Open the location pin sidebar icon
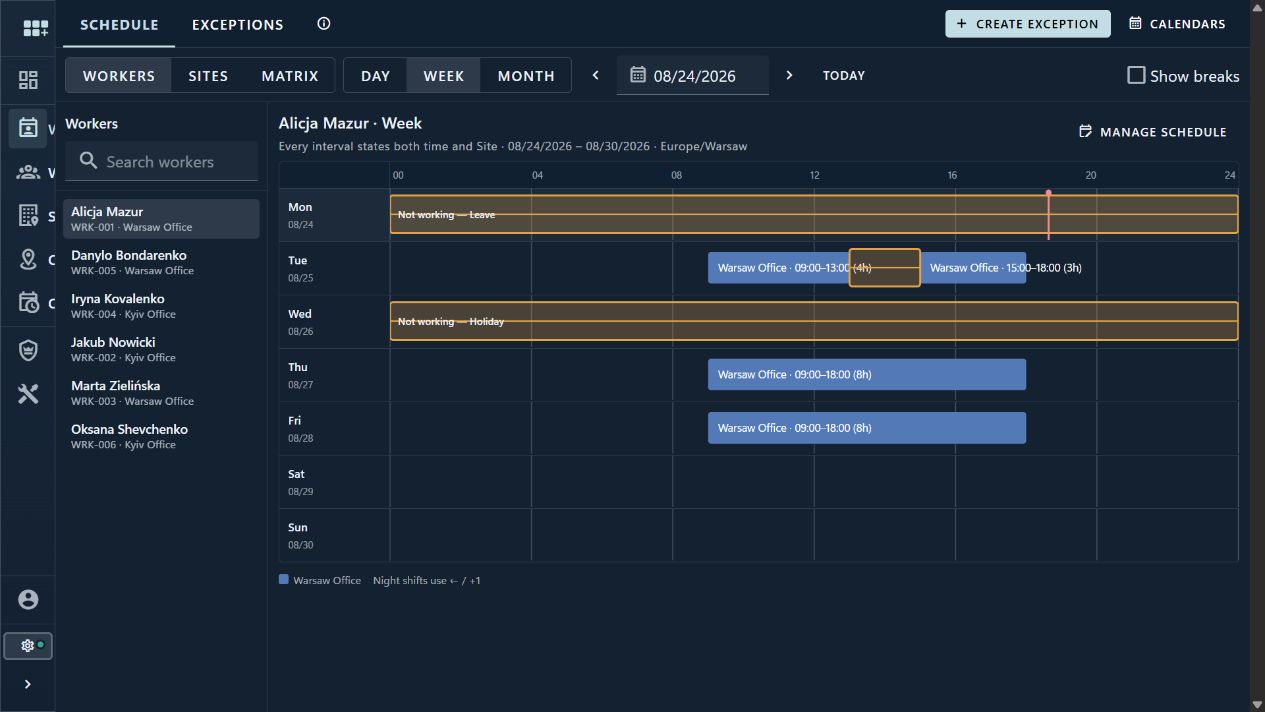This screenshot has width=1265, height=712. pyautogui.click(x=28, y=259)
